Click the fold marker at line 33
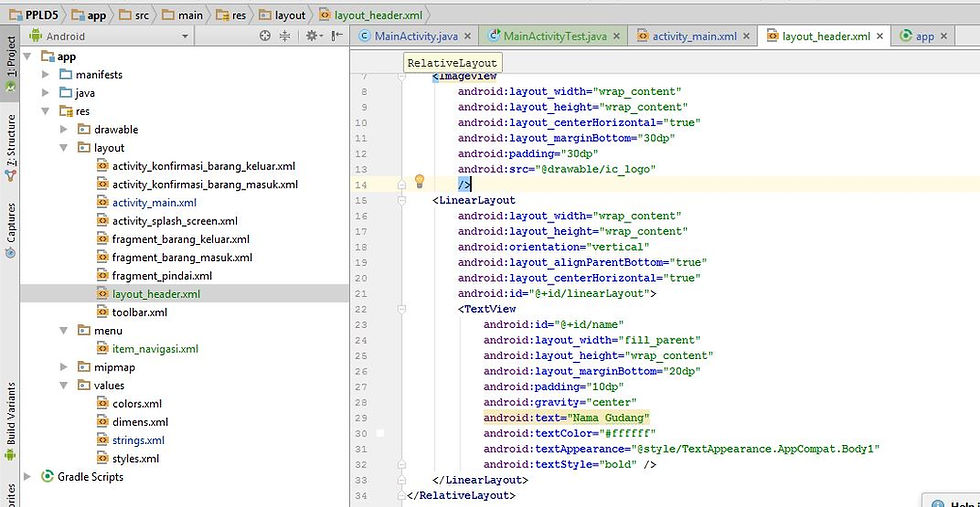The height and width of the screenshot is (507, 980). click(x=401, y=480)
